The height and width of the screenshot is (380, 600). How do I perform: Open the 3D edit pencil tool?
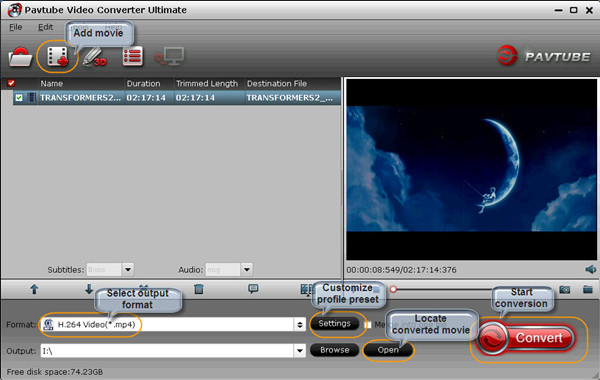click(x=95, y=57)
